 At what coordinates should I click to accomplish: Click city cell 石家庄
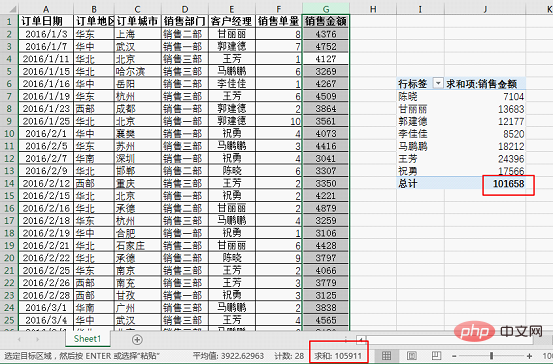click(138, 245)
